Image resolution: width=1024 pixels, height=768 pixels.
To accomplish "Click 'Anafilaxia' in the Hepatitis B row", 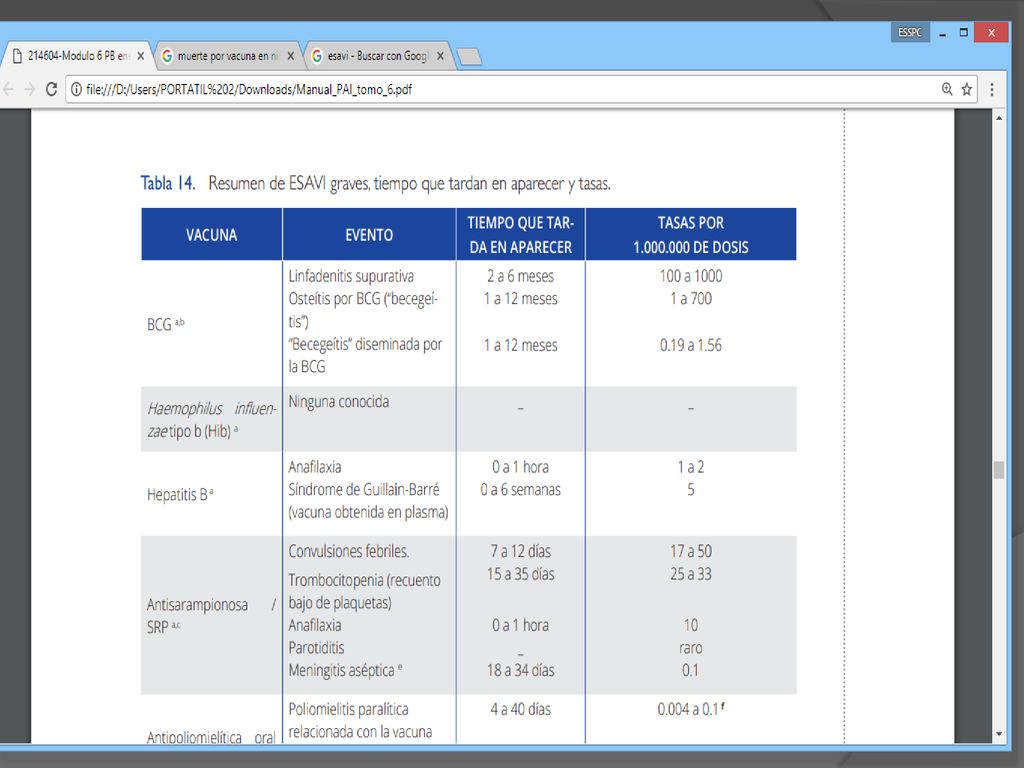I will coord(315,468).
